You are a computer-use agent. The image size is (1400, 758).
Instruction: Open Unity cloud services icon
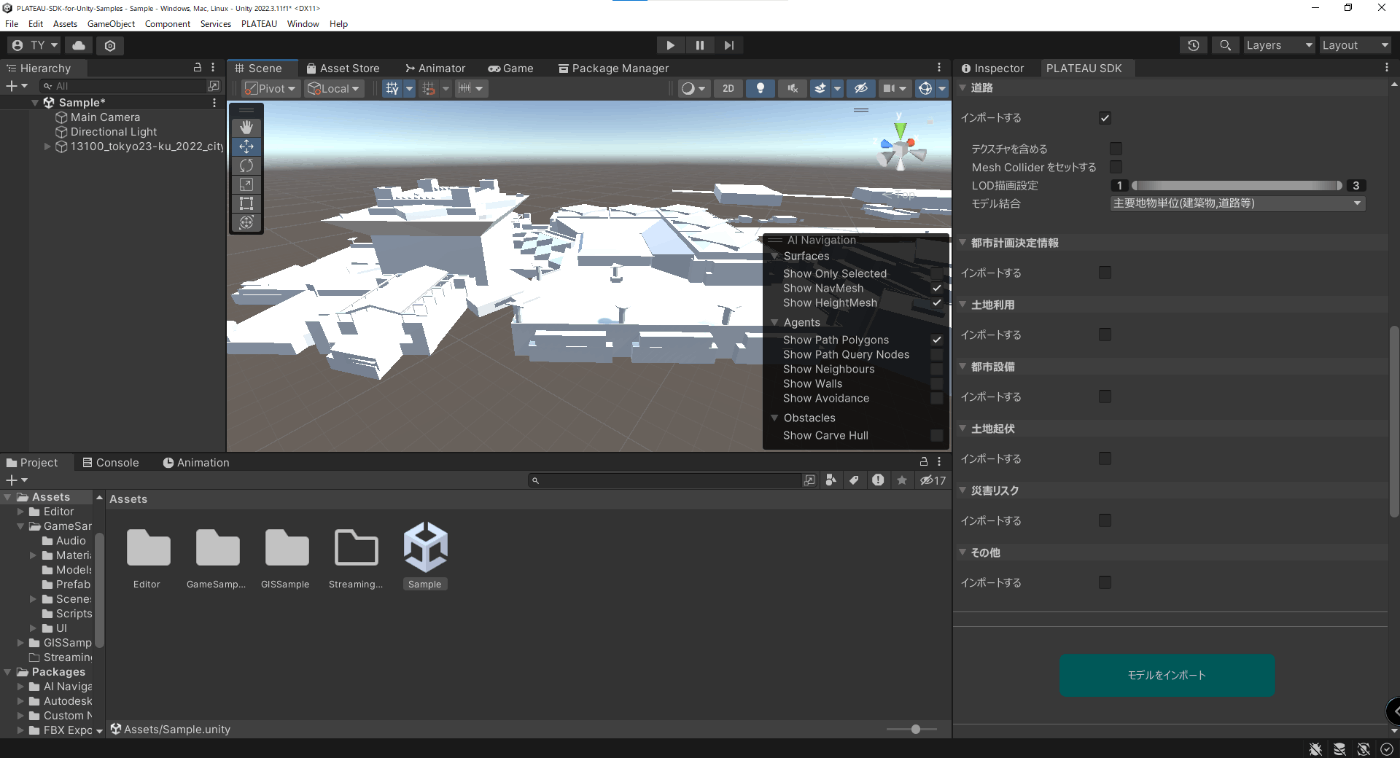point(79,45)
